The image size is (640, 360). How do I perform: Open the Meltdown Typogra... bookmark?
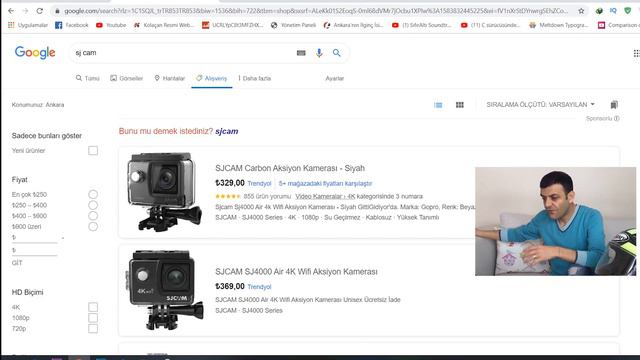559,25
